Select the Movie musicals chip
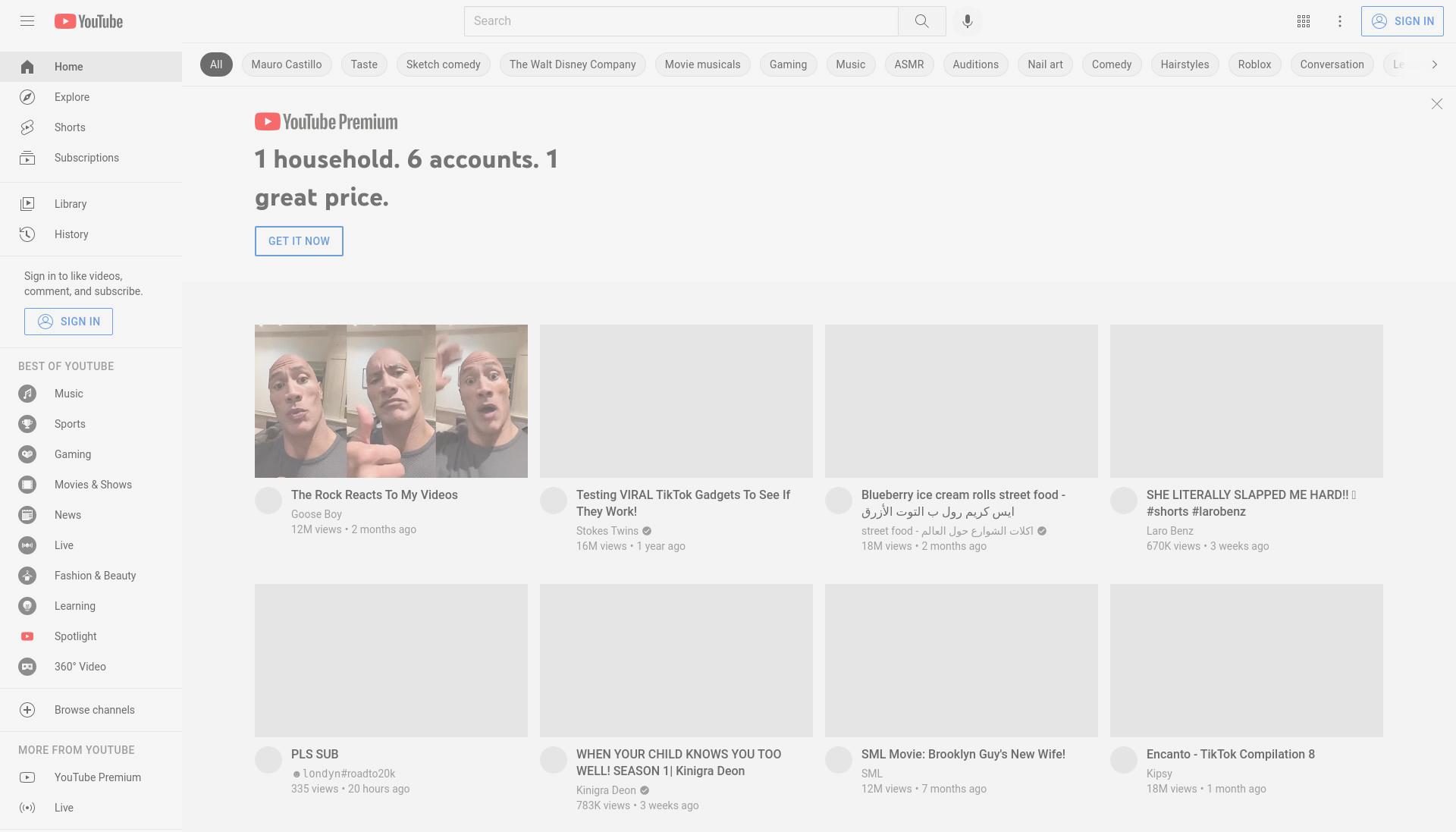The width and height of the screenshot is (1456, 832). (x=703, y=64)
